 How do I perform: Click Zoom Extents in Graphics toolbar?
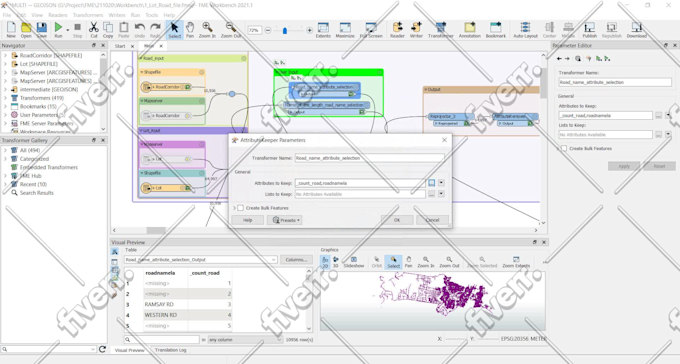(516, 262)
